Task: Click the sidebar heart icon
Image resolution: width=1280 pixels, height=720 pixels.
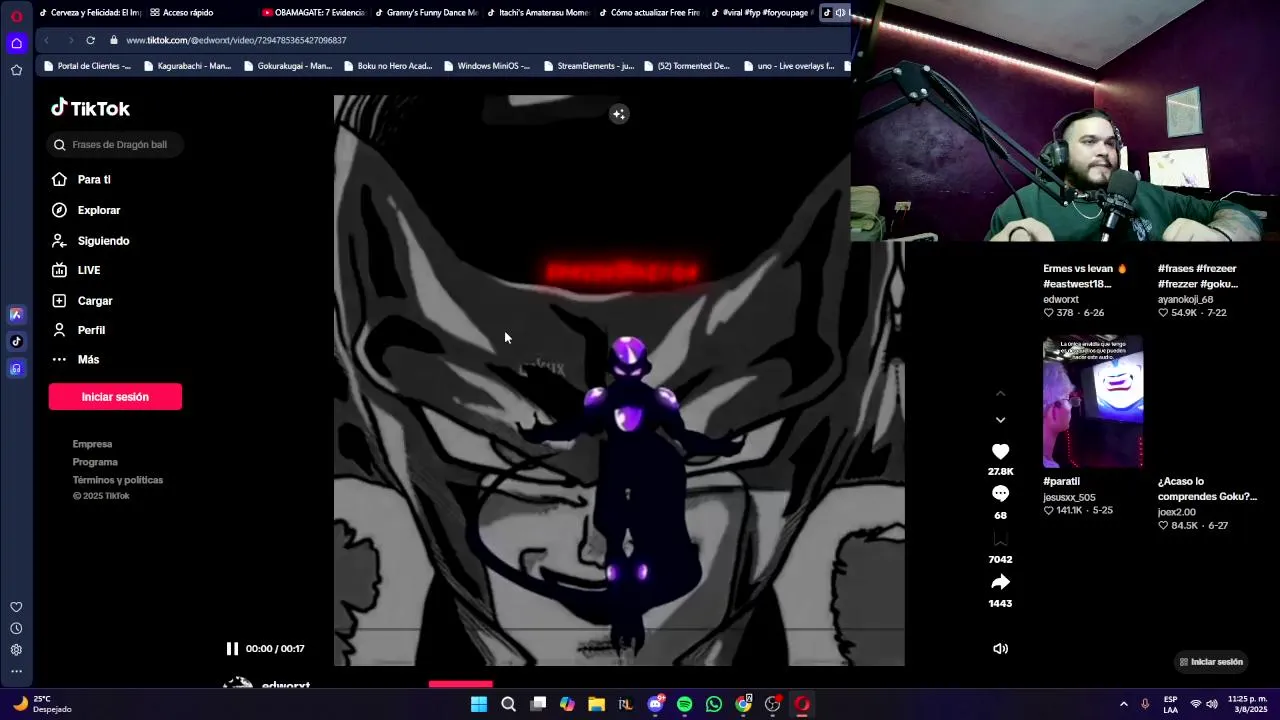Action: pos(16,607)
